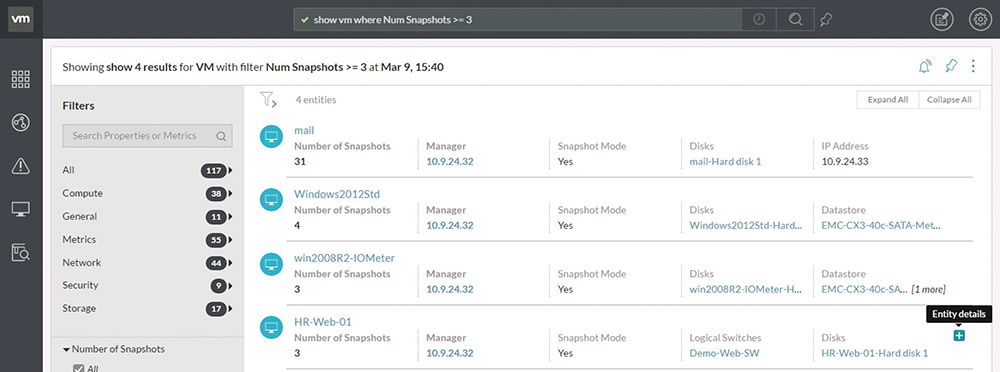Toggle the All checkbox under Number of Snapshots
1000x372 pixels.
(79, 368)
